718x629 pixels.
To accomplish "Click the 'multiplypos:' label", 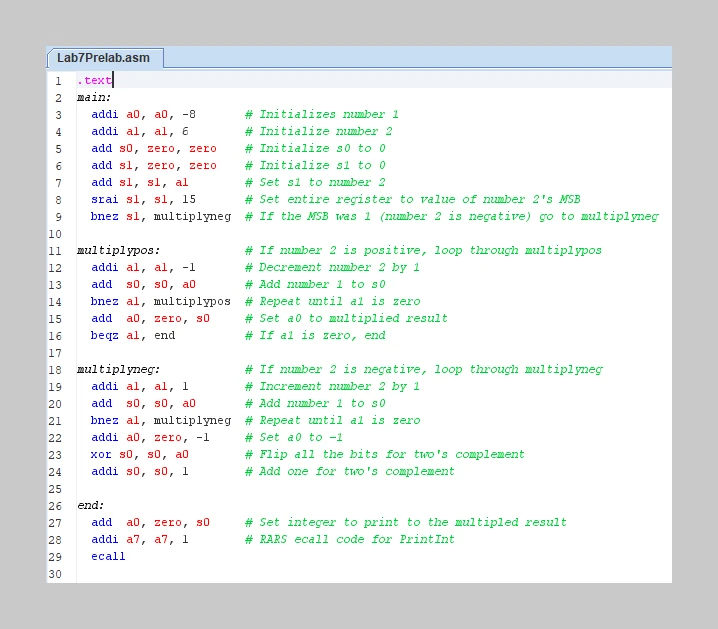I will [x=119, y=250].
